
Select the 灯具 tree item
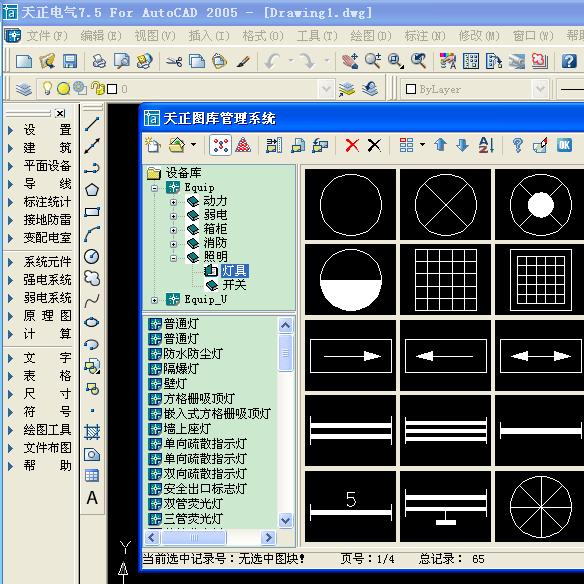[234, 271]
